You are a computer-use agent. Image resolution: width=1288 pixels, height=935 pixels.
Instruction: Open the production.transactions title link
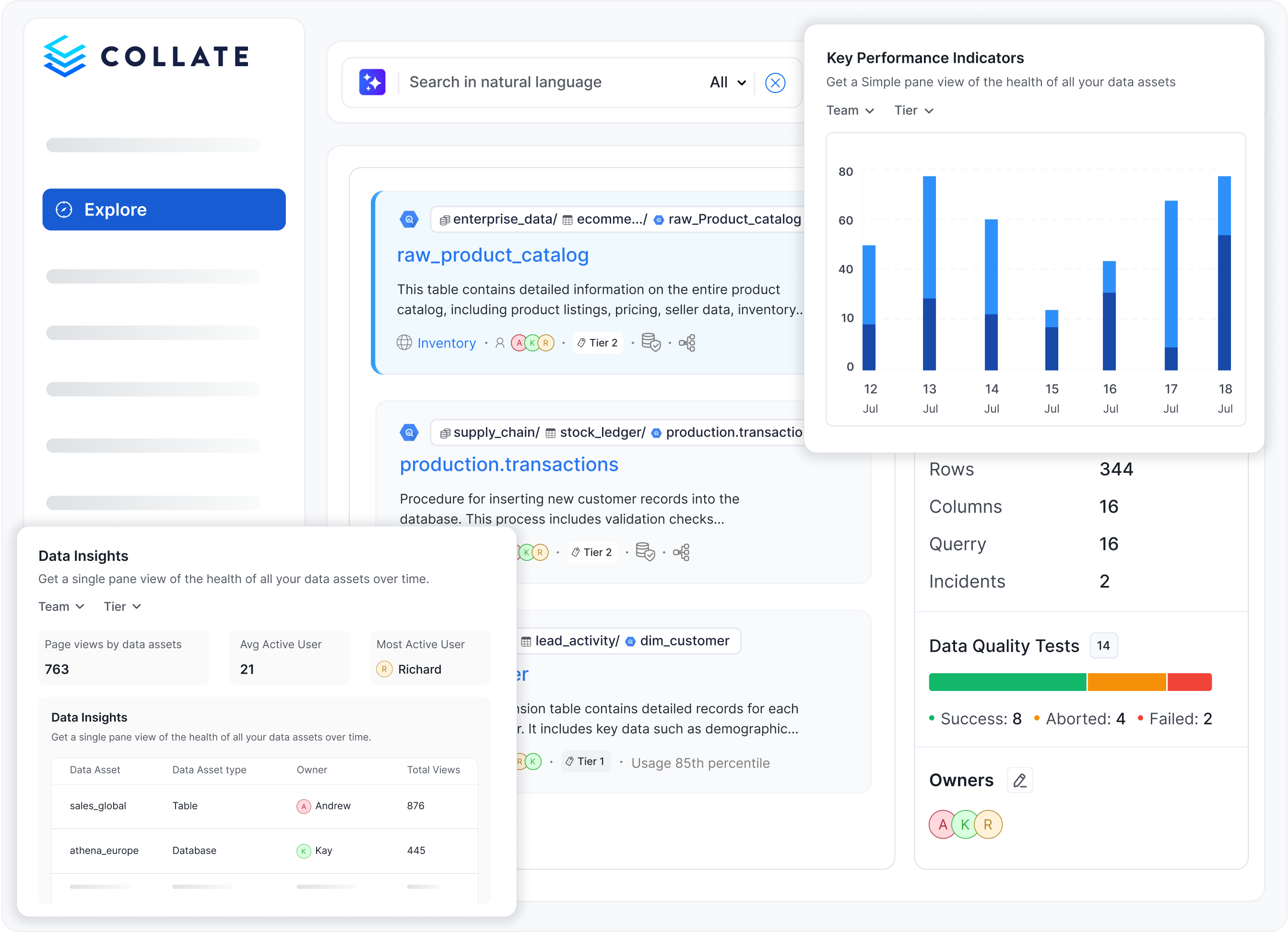(x=508, y=464)
